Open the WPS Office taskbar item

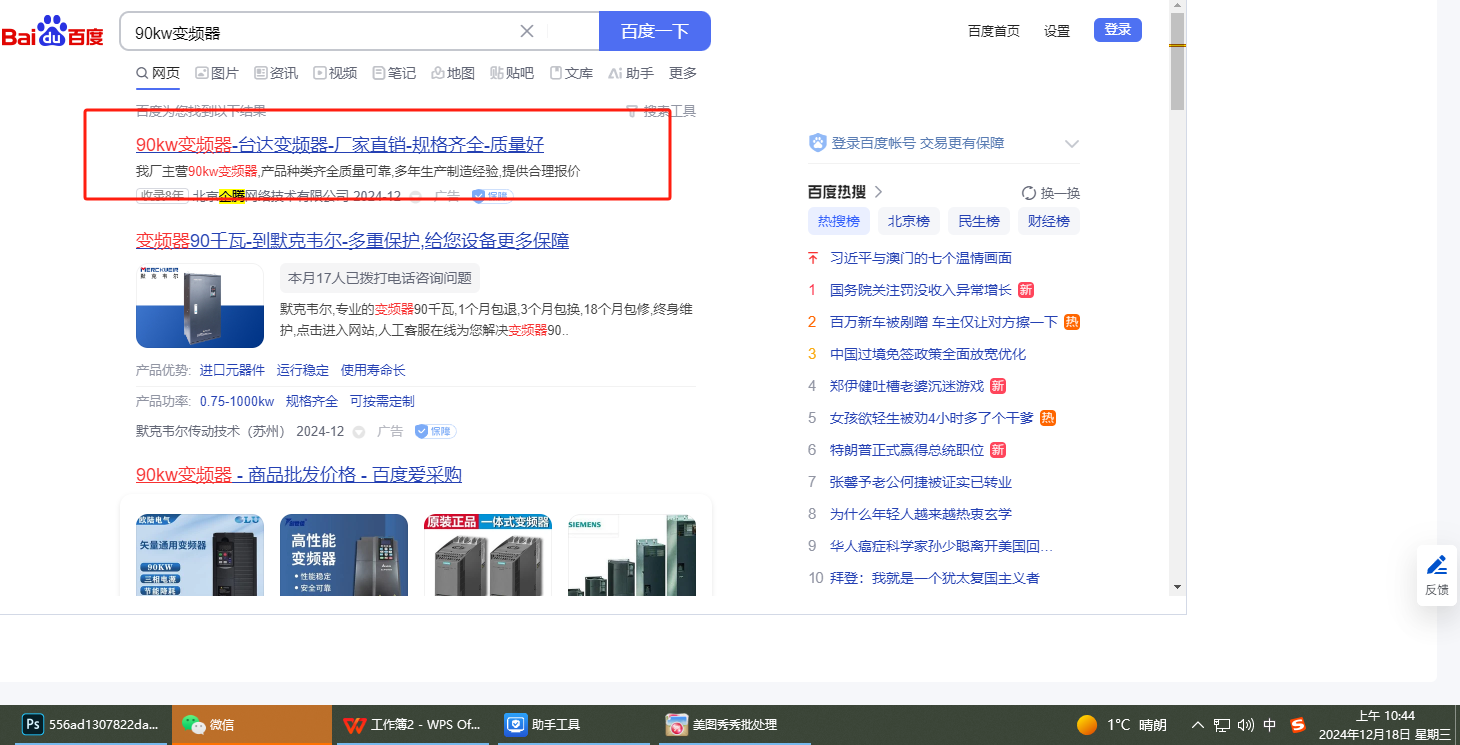point(354,724)
